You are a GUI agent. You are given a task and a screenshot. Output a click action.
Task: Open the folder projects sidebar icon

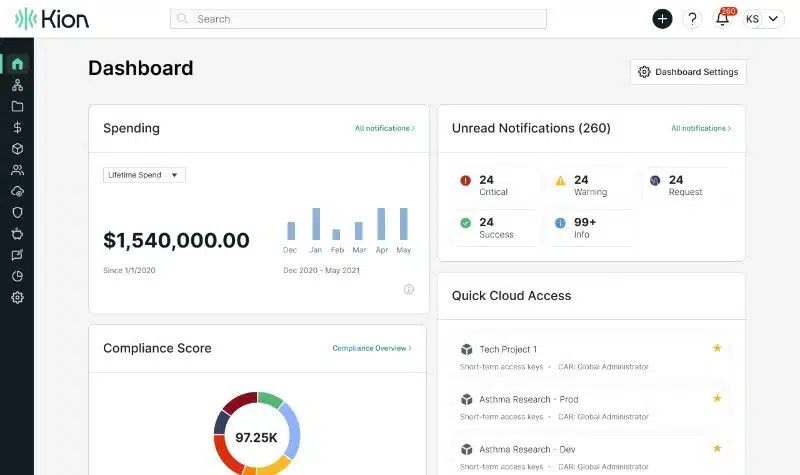tap(17, 106)
